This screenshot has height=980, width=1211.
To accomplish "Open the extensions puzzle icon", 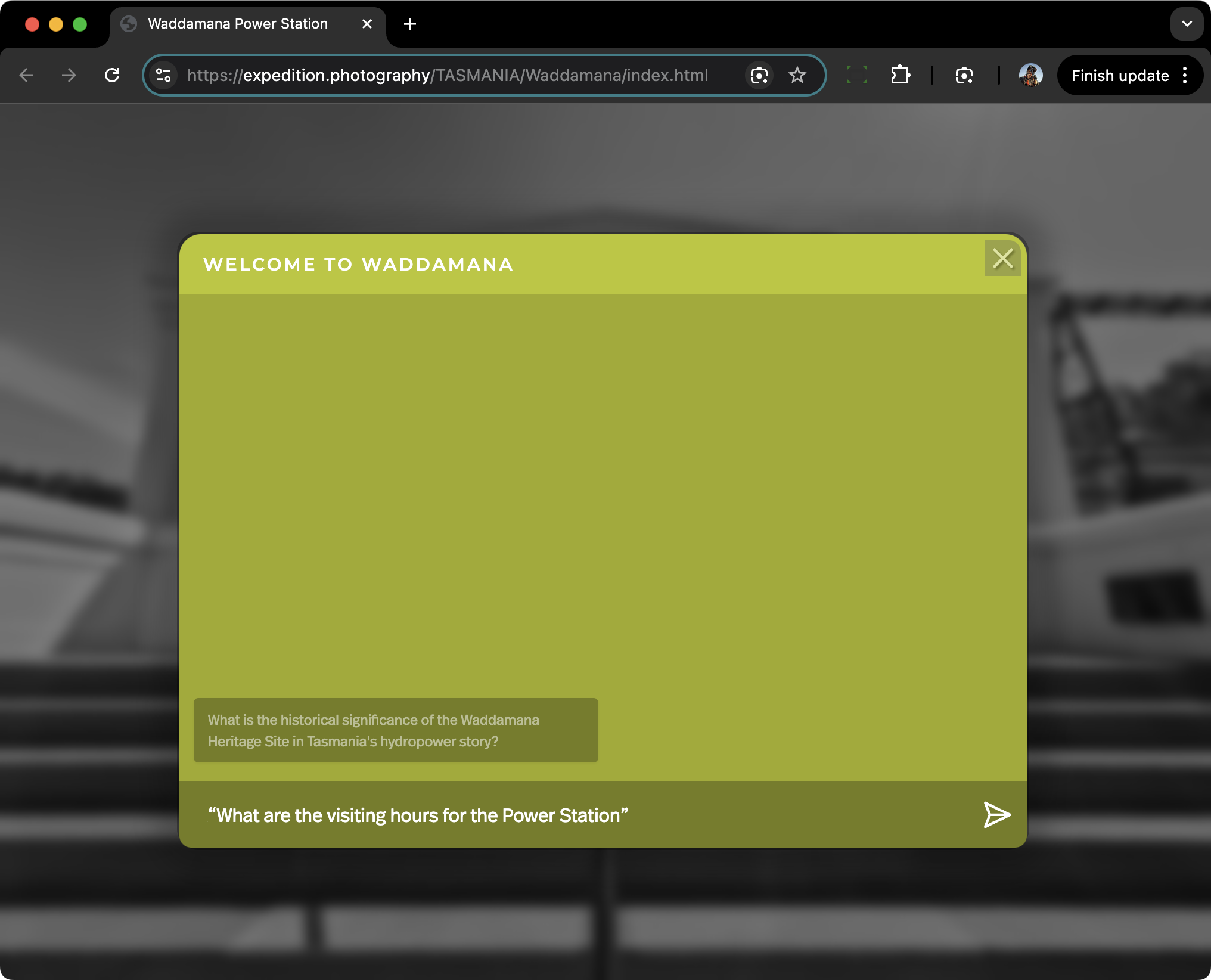I will pos(900,75).
